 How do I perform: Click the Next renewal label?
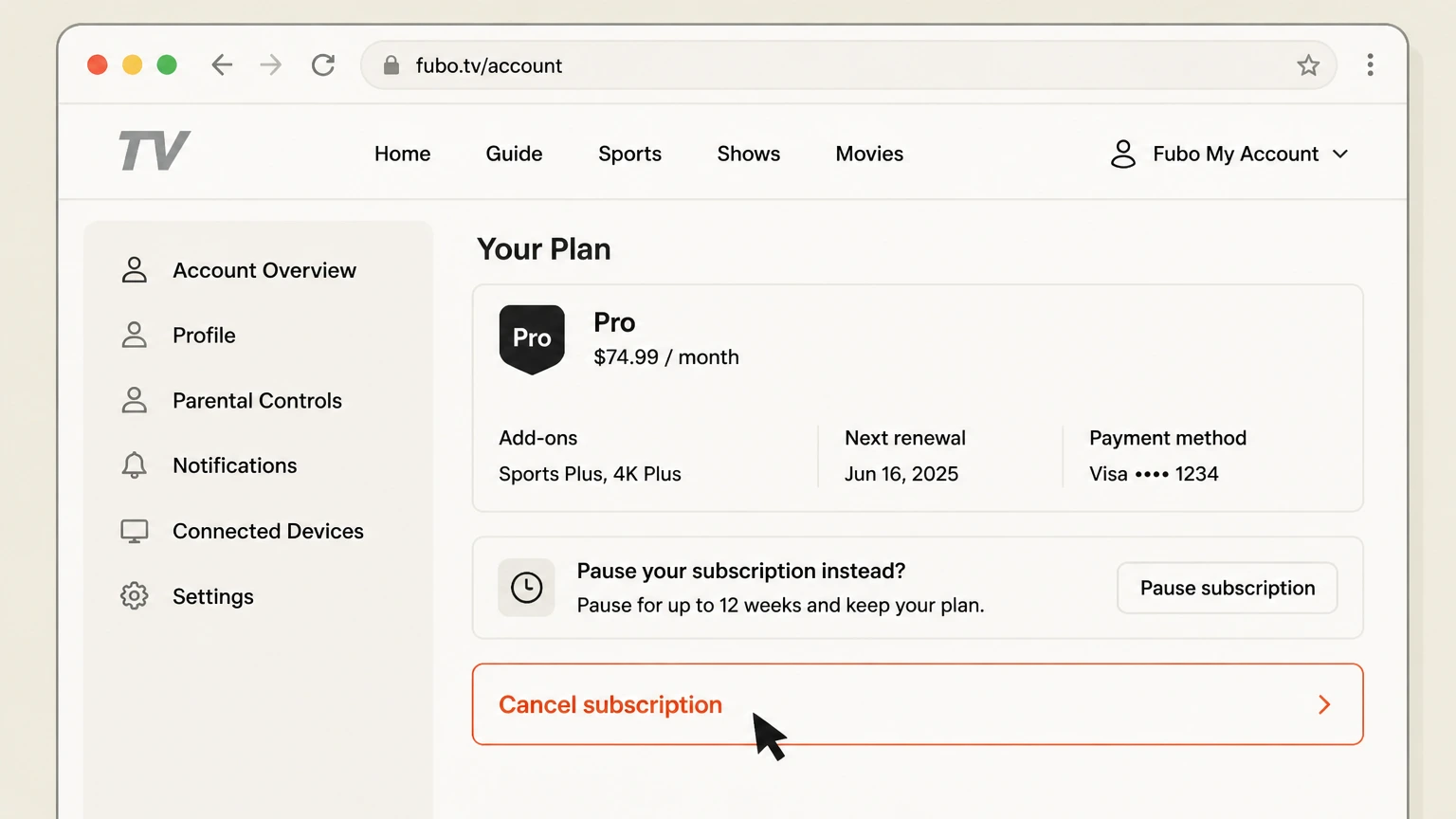click(905, 438)
